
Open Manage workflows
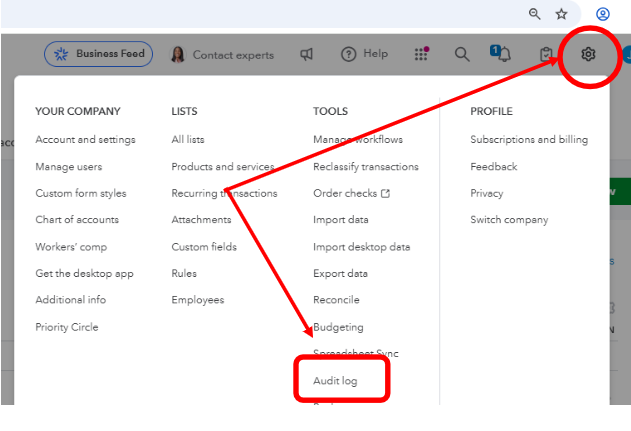pos(358,140)
